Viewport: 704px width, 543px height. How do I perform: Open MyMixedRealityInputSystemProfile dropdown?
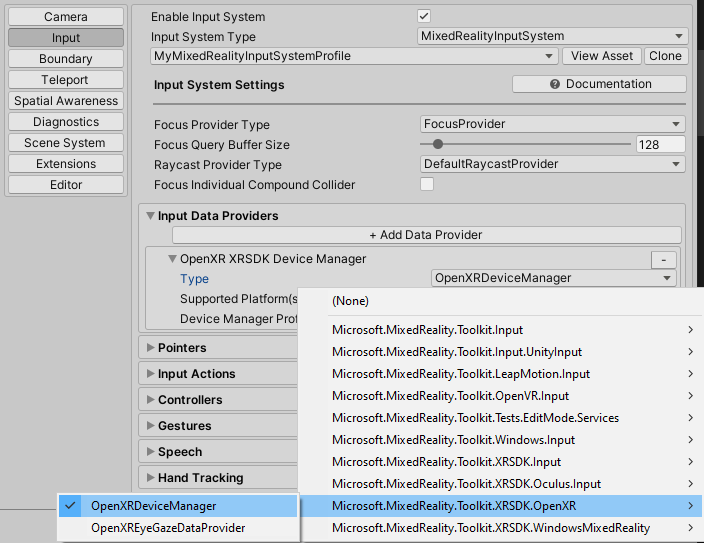[x=354, y=56]
